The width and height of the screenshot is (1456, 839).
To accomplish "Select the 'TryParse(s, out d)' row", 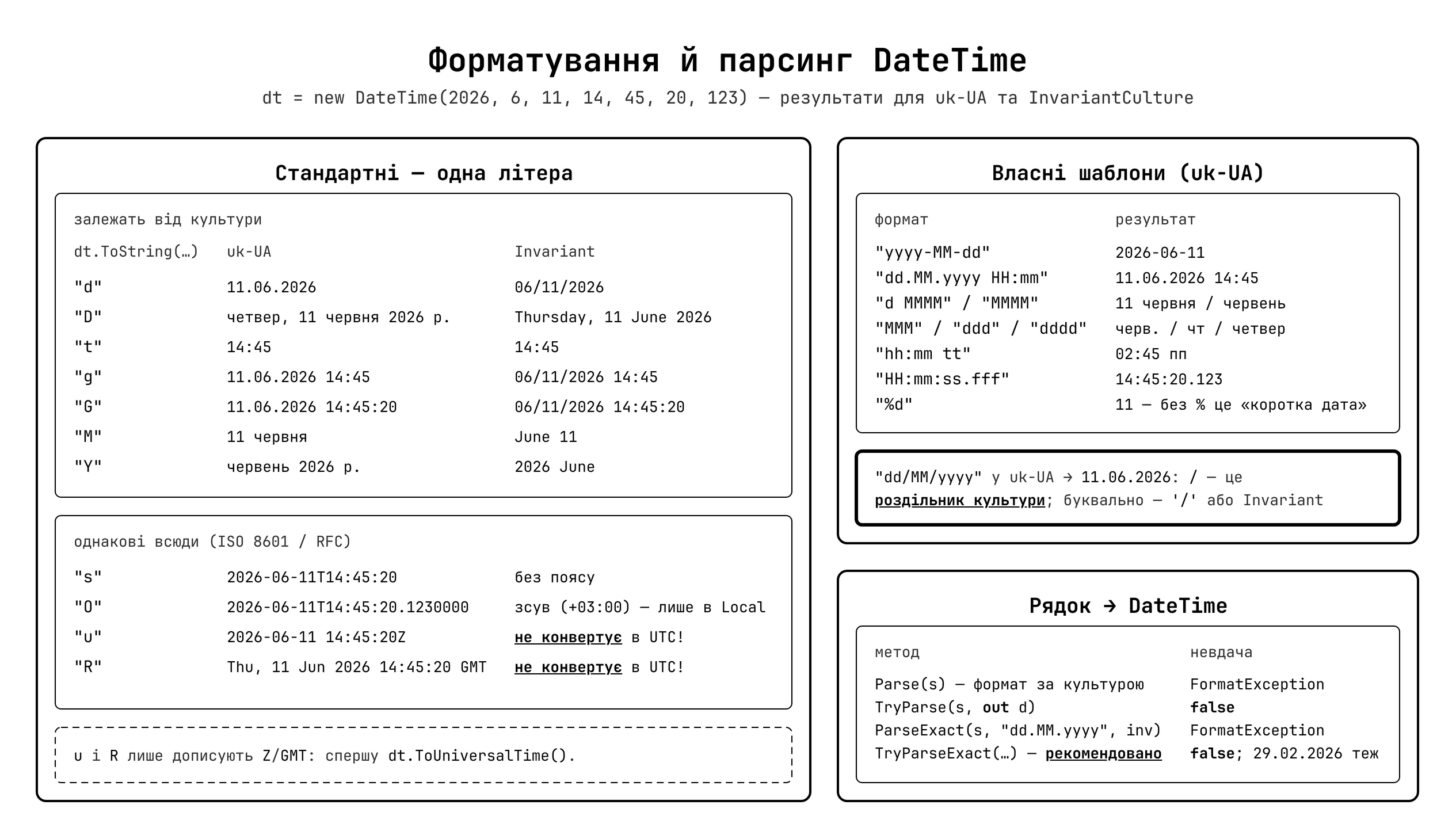I will coord(955,707).
